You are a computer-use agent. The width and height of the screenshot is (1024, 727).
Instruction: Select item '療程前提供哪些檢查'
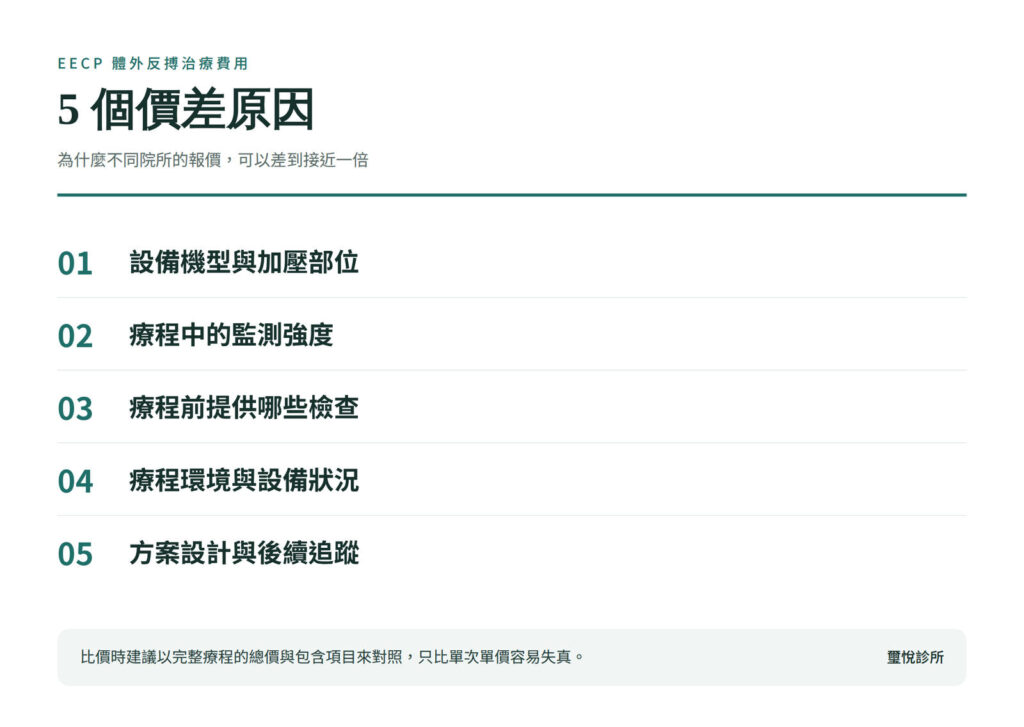click(244, 408)
